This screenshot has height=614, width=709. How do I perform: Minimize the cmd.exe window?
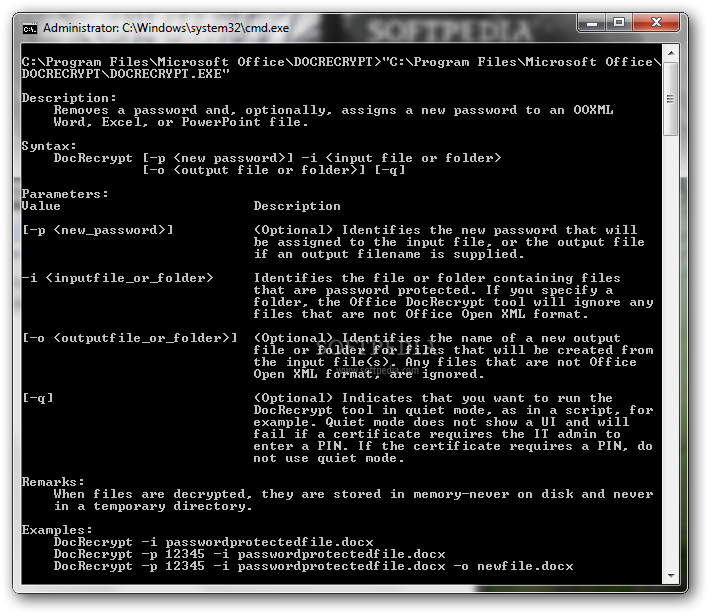(592, 23)
